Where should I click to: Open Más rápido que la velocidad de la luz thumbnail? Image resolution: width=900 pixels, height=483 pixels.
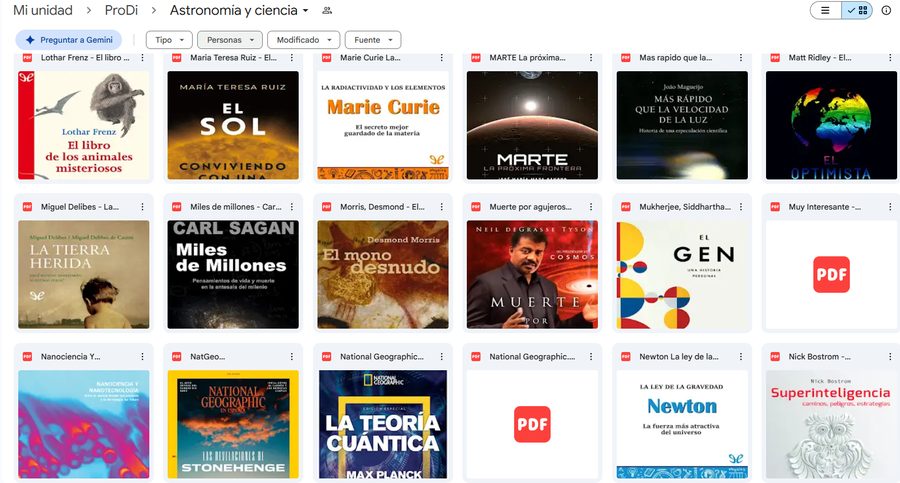pyautogui.click(x=682, y=125)
